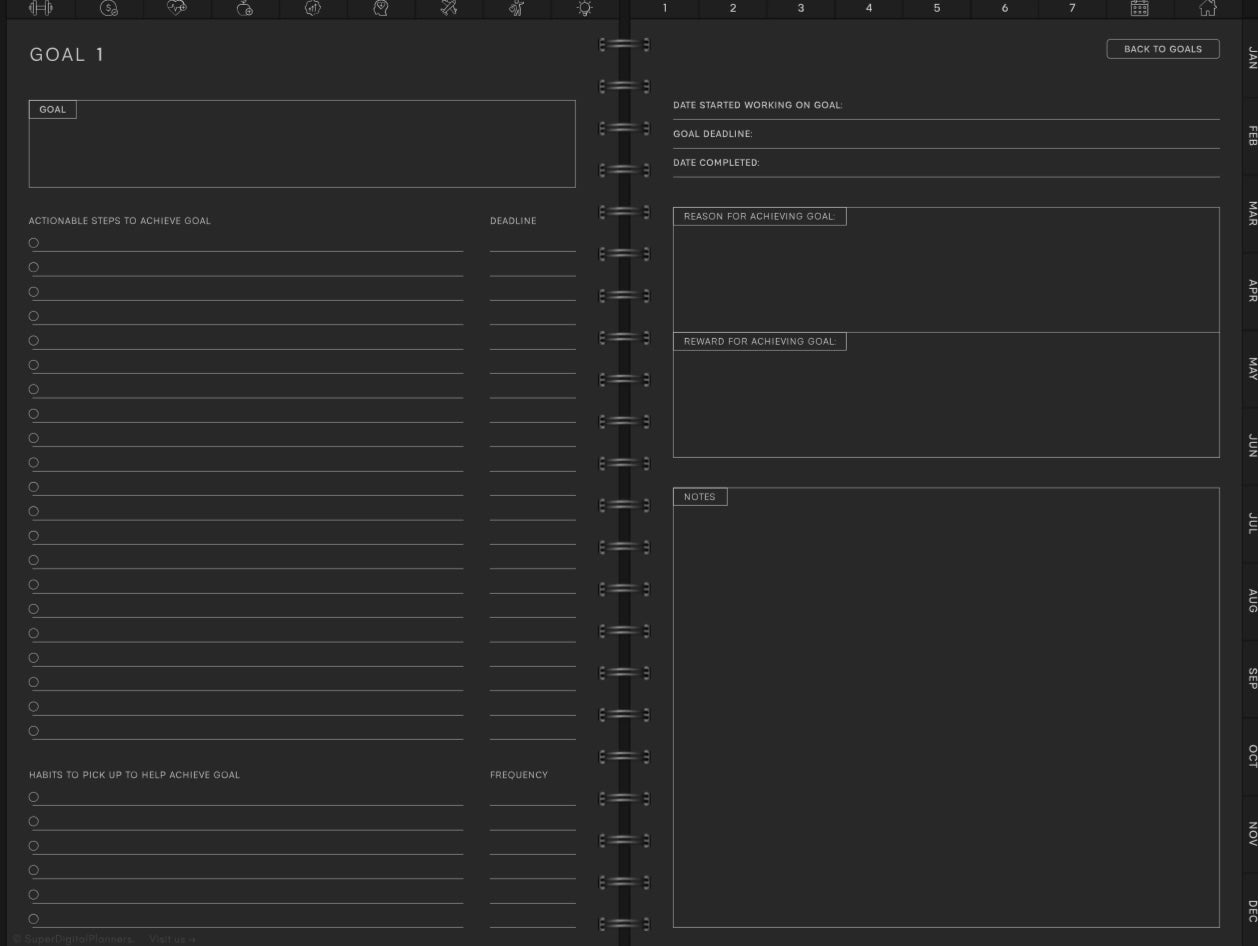Select numbered tab 7 in top bar
1258x946 pixels.
coord(1072,8)
